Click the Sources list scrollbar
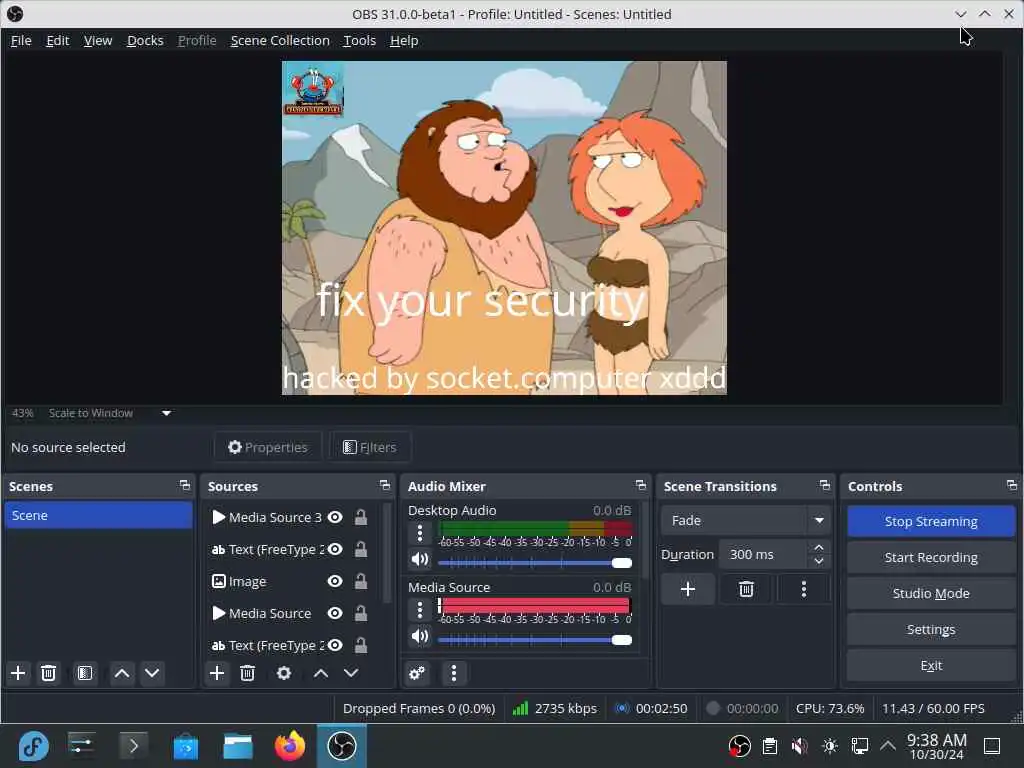 (387, 552)
